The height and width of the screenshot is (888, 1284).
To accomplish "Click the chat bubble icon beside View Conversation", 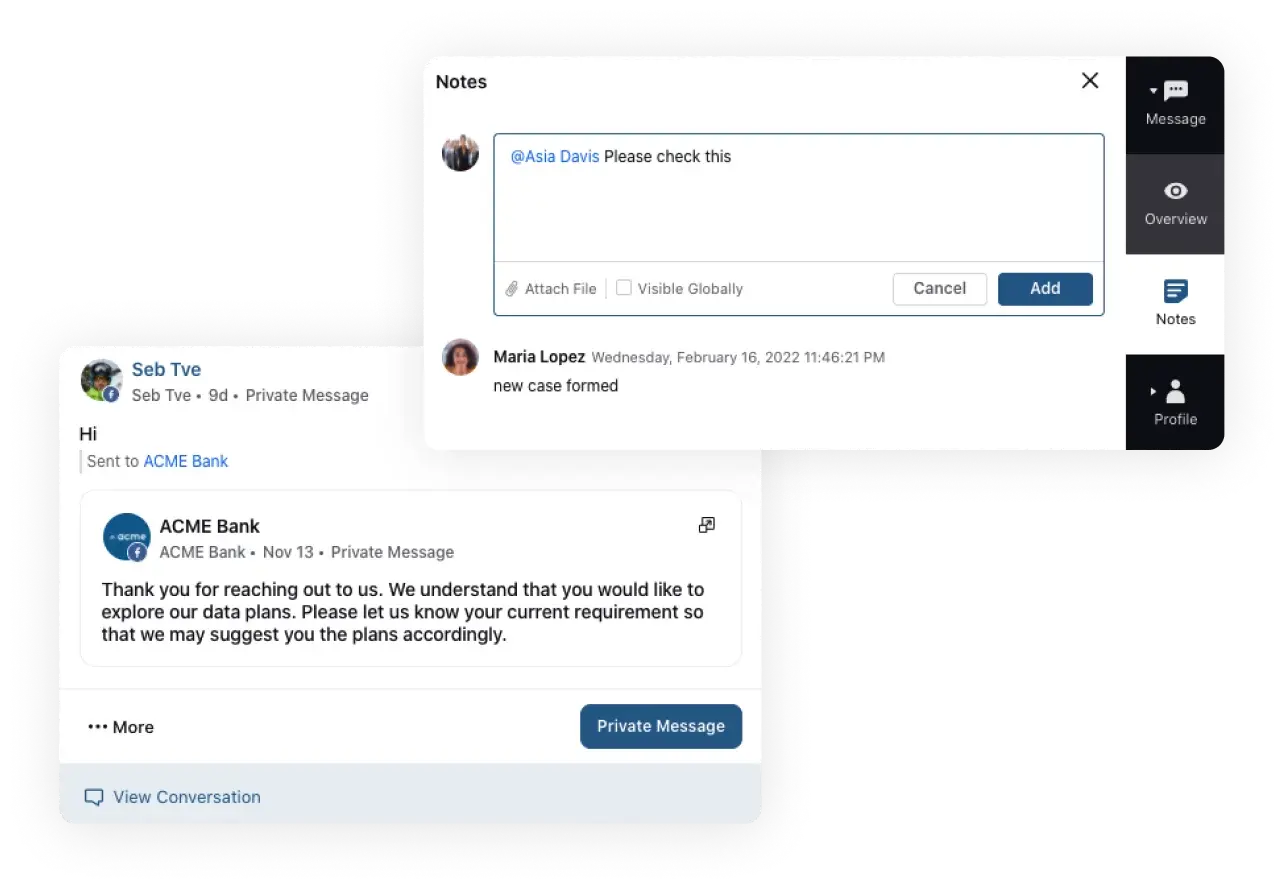I will pos(93,796).
